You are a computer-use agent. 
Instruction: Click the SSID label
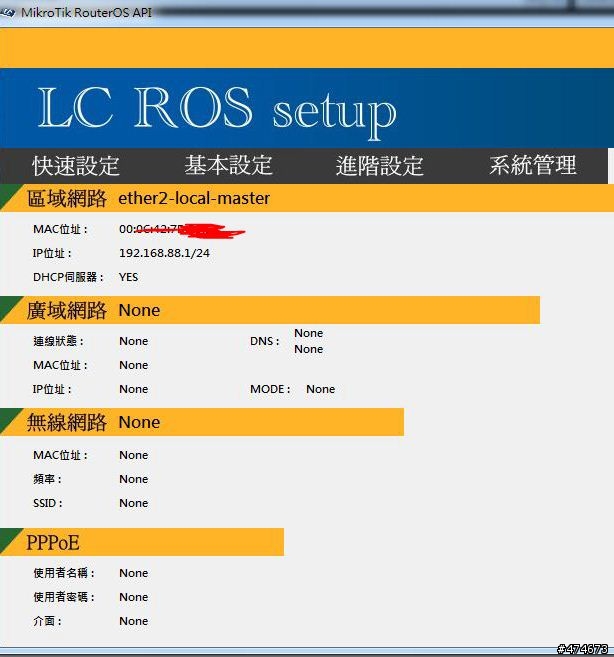[x=48, y=503]
